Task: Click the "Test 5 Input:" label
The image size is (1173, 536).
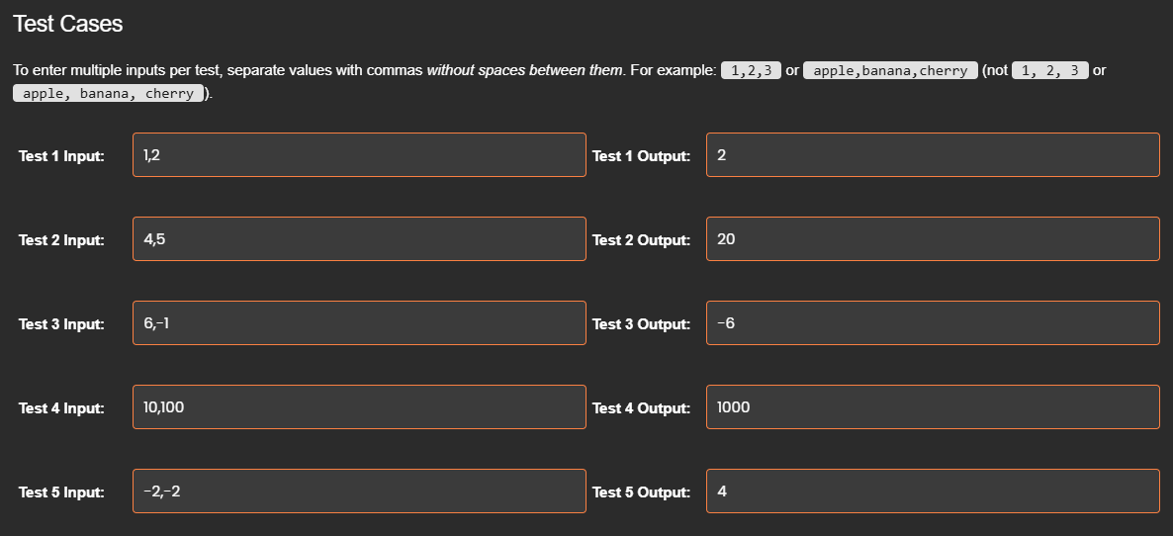Action: click(x=61, y=492)
